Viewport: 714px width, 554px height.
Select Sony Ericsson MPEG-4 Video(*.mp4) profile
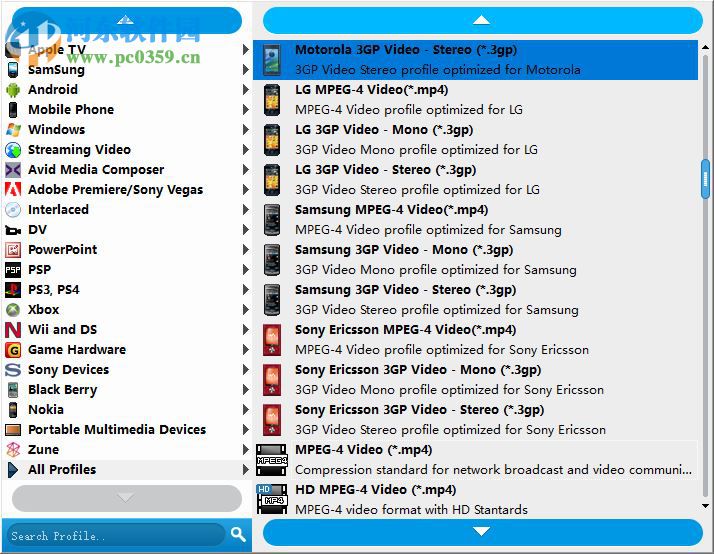pos(475,341)
